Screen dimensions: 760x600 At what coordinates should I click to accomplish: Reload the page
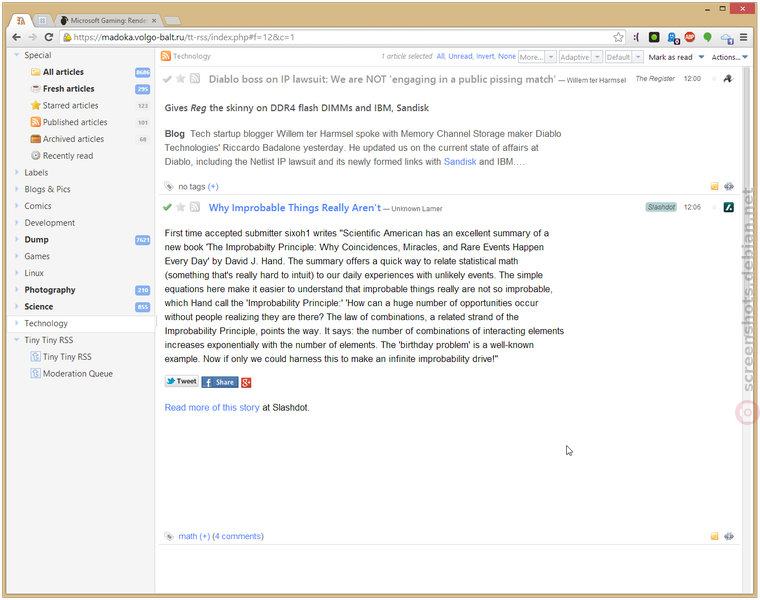coord(48,37)
